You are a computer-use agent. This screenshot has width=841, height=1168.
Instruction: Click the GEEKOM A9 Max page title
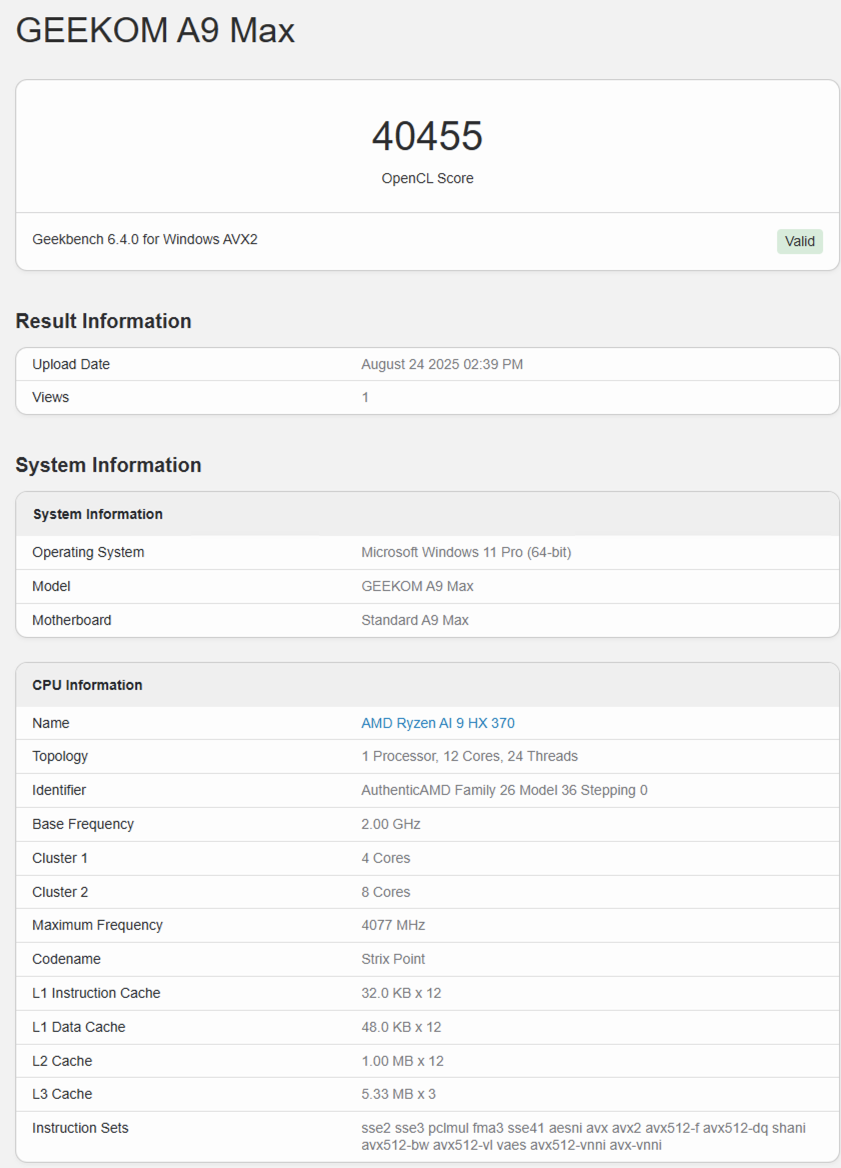tap(155, 31)
